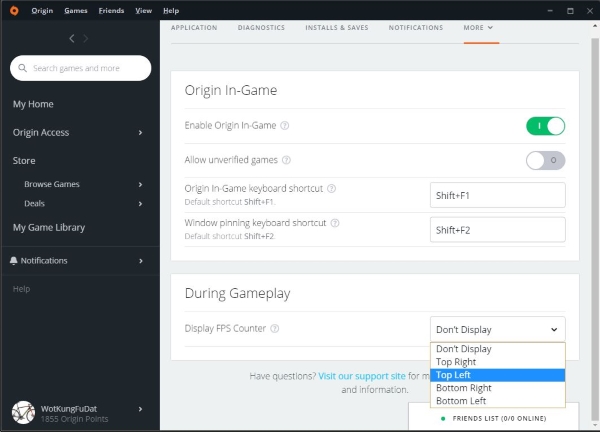Open the Origin menu

click(x=42, y=11)
